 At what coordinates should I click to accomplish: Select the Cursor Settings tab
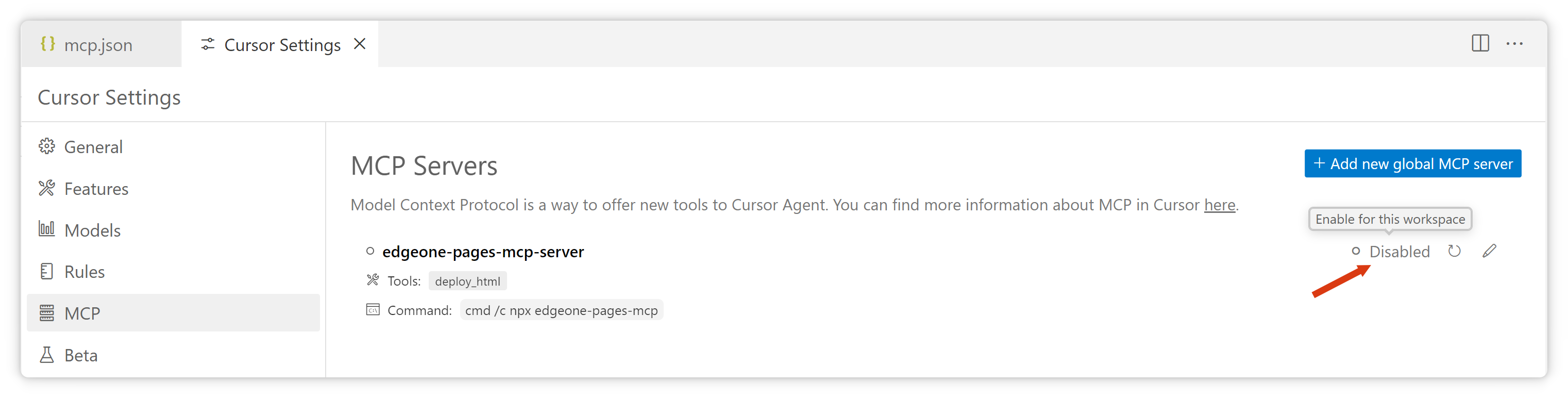pyautogui.click(x=281, y=45)
